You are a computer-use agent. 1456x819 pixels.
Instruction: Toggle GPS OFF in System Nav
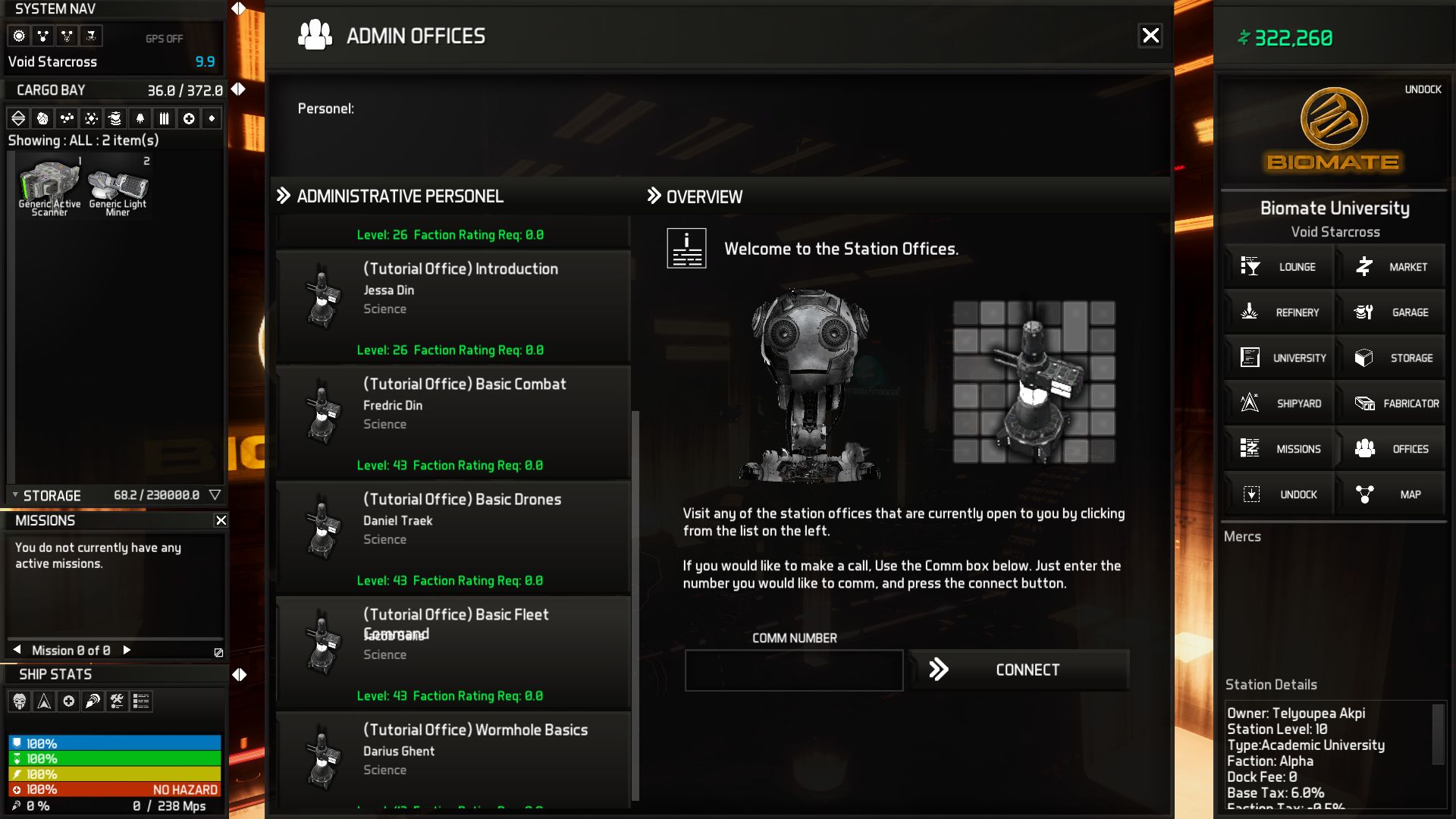point(165,39)
